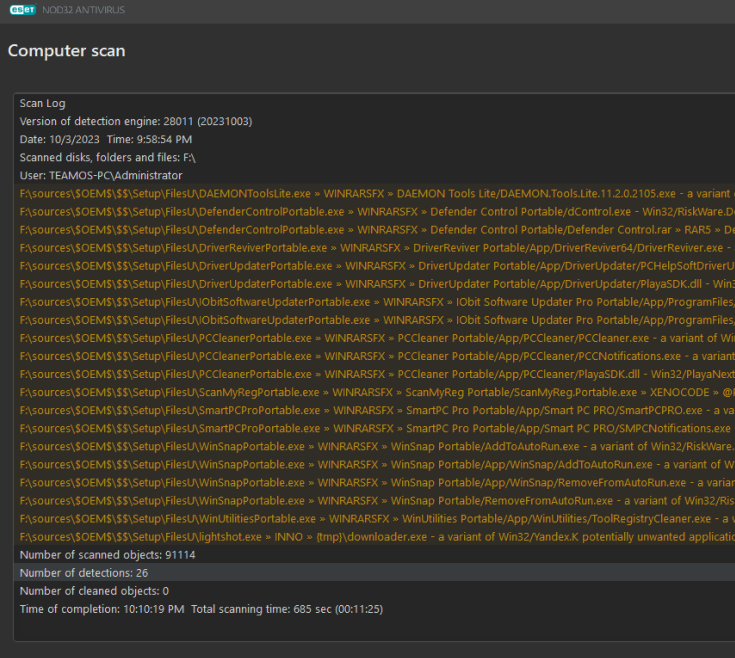Image resolution: width=735 pixels, height=658 pixels.
Task: Select 'Number of detections: 26' line
Action: point(375,572)
